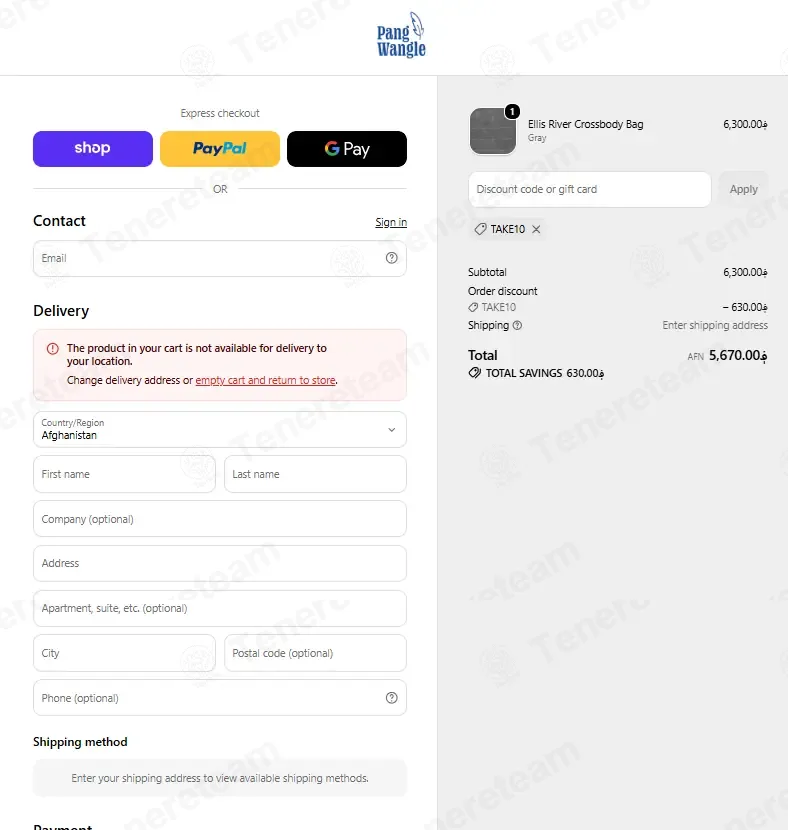
Task: Click the TAKE10 discount tag icon
Action: point(480,229)
